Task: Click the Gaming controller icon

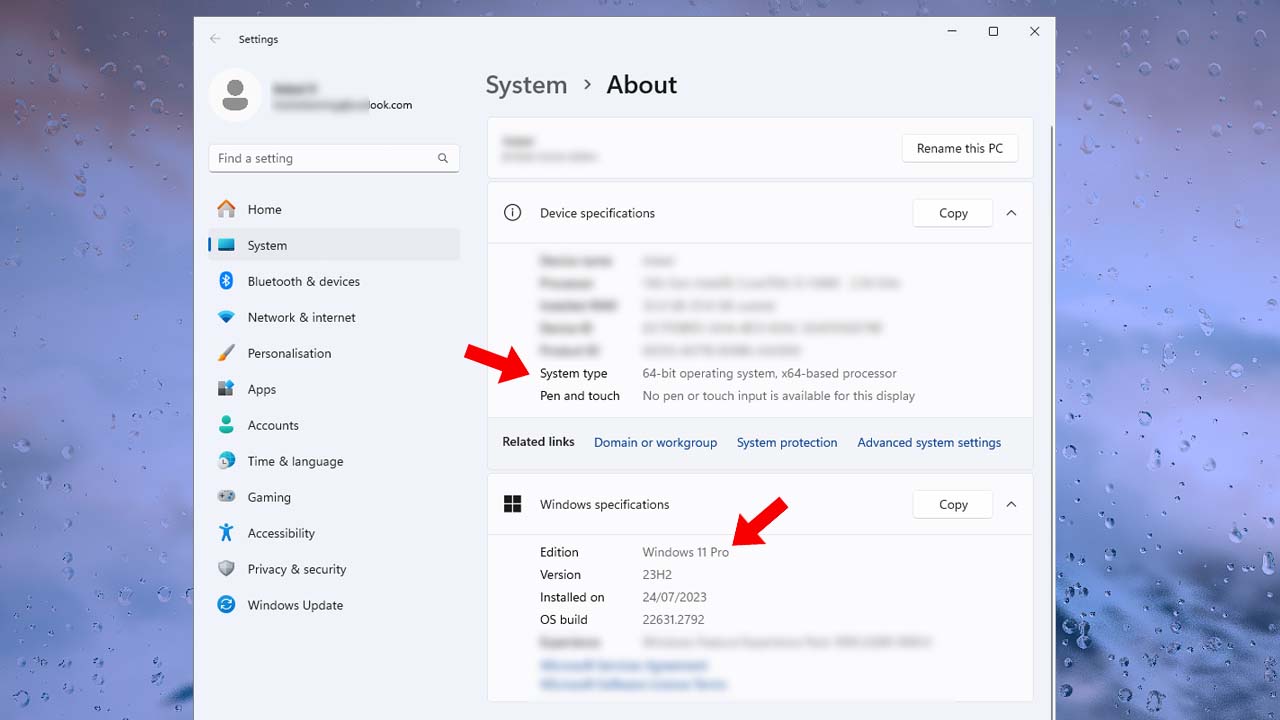Action: point(228,497)
